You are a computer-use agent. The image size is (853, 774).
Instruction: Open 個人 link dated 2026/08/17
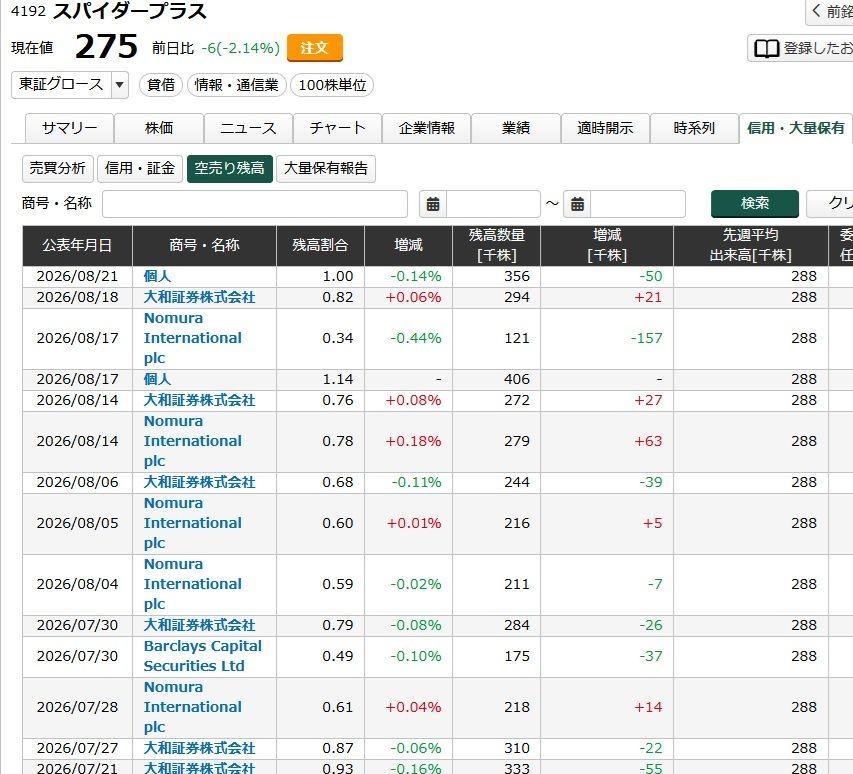157,379
